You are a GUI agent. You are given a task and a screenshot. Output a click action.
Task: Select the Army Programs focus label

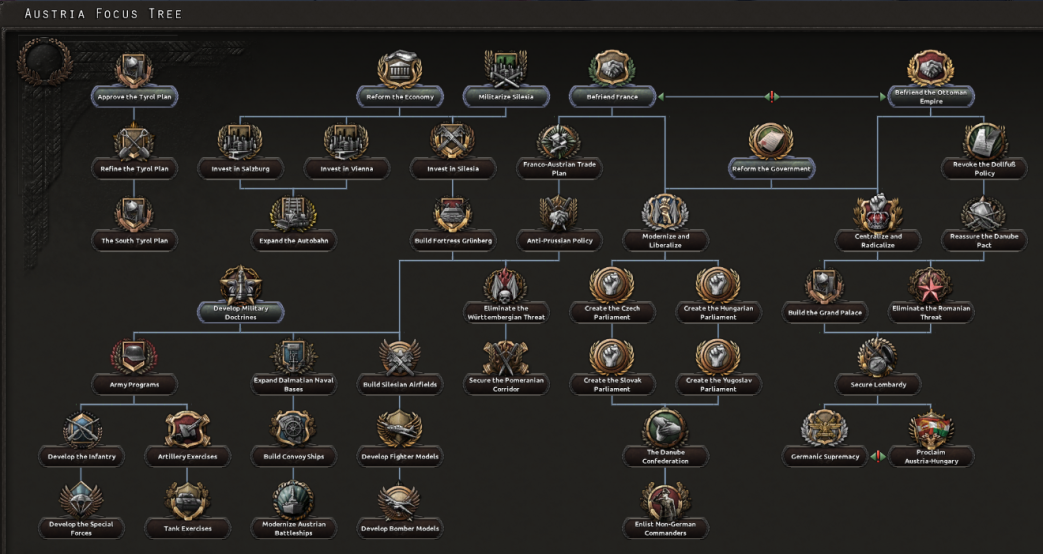134,384
